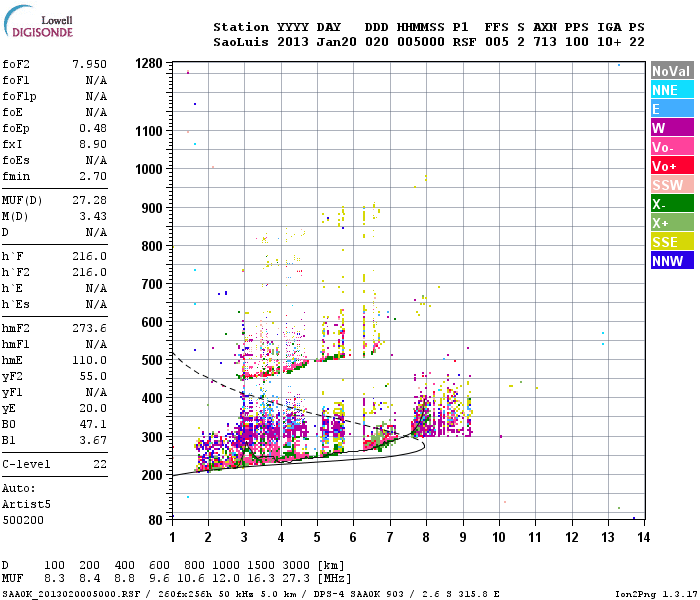Click the yE value 20.0
Image resolution: width=700 pixels, height=600 pixels.
click(x=93, y=408)
